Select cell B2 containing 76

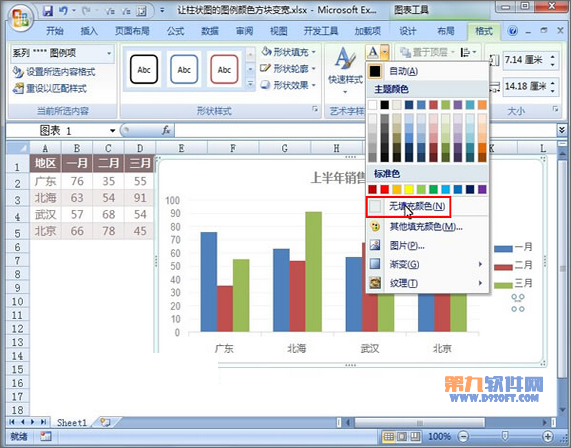(x=77, y=181)
